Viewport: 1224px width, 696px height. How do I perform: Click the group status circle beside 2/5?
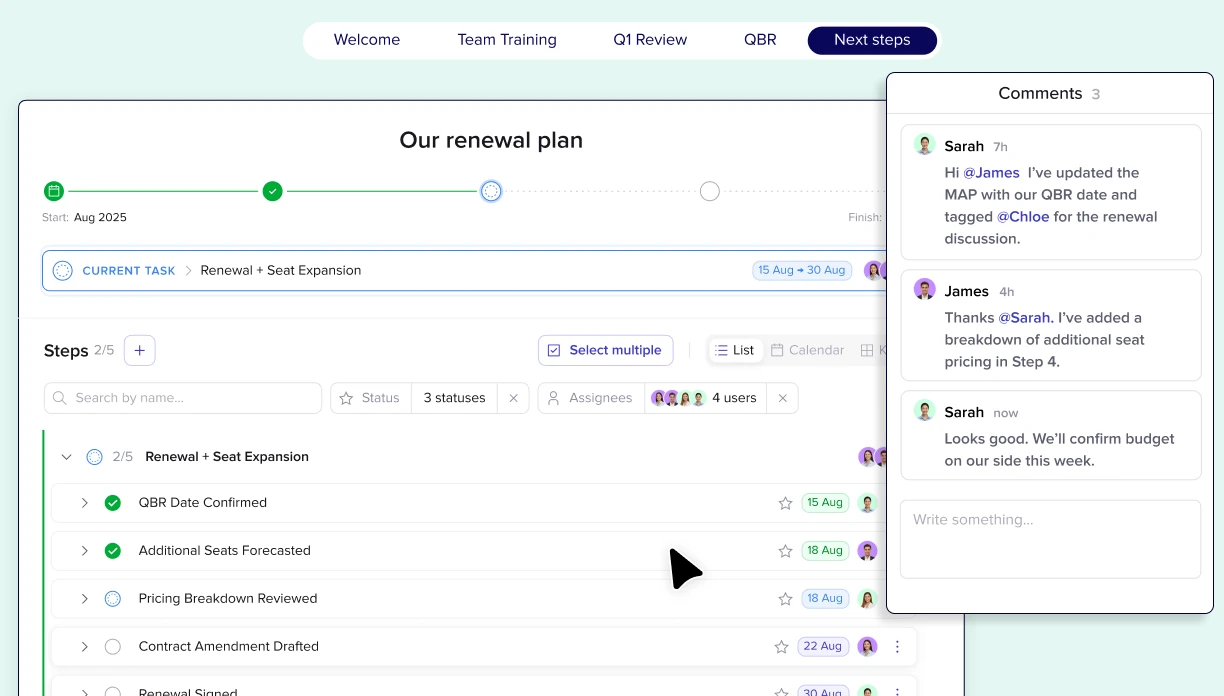[94, 457]
